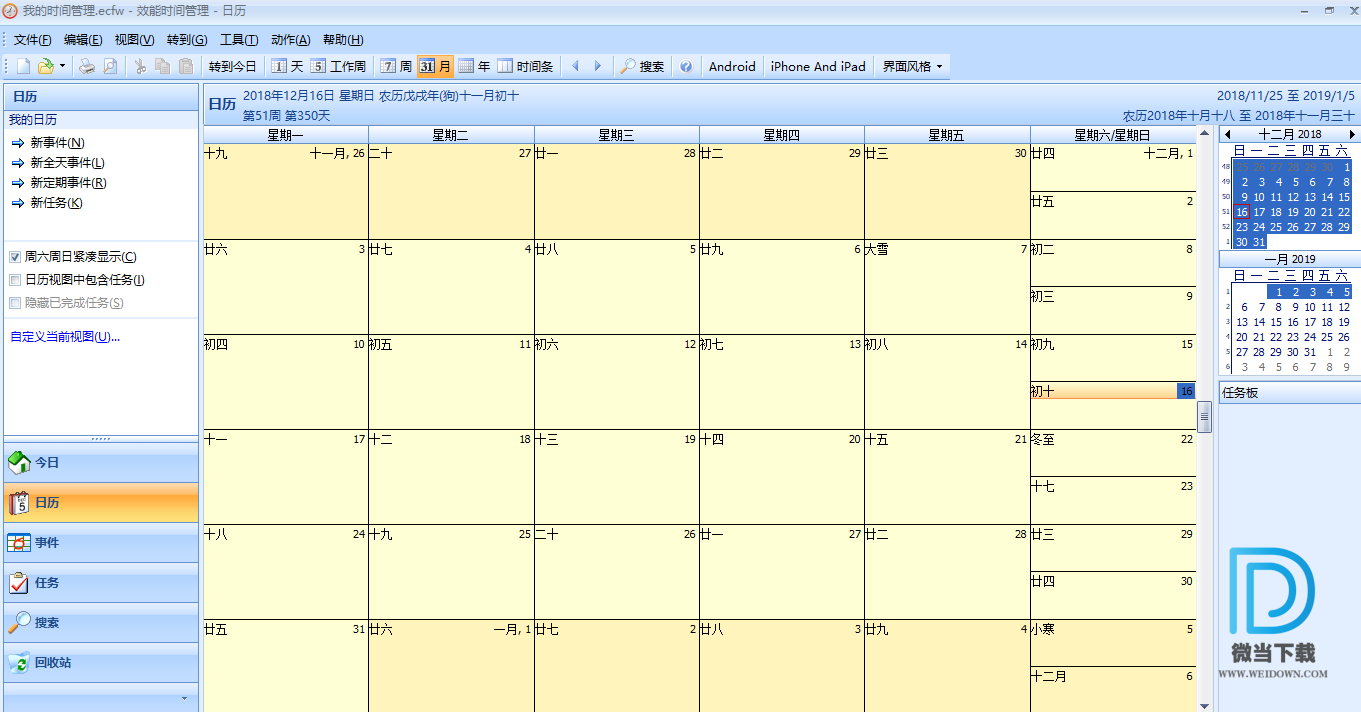Open the 动作(A) menu
Image resolution: width=1361 pixels, height=712 pixels.
pyautogui.click(x=291, y=40)
